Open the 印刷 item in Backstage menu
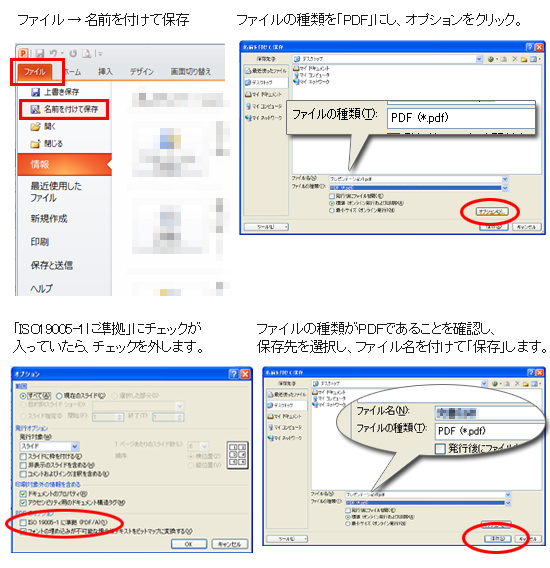550x568 pixels. coord(40,242)
